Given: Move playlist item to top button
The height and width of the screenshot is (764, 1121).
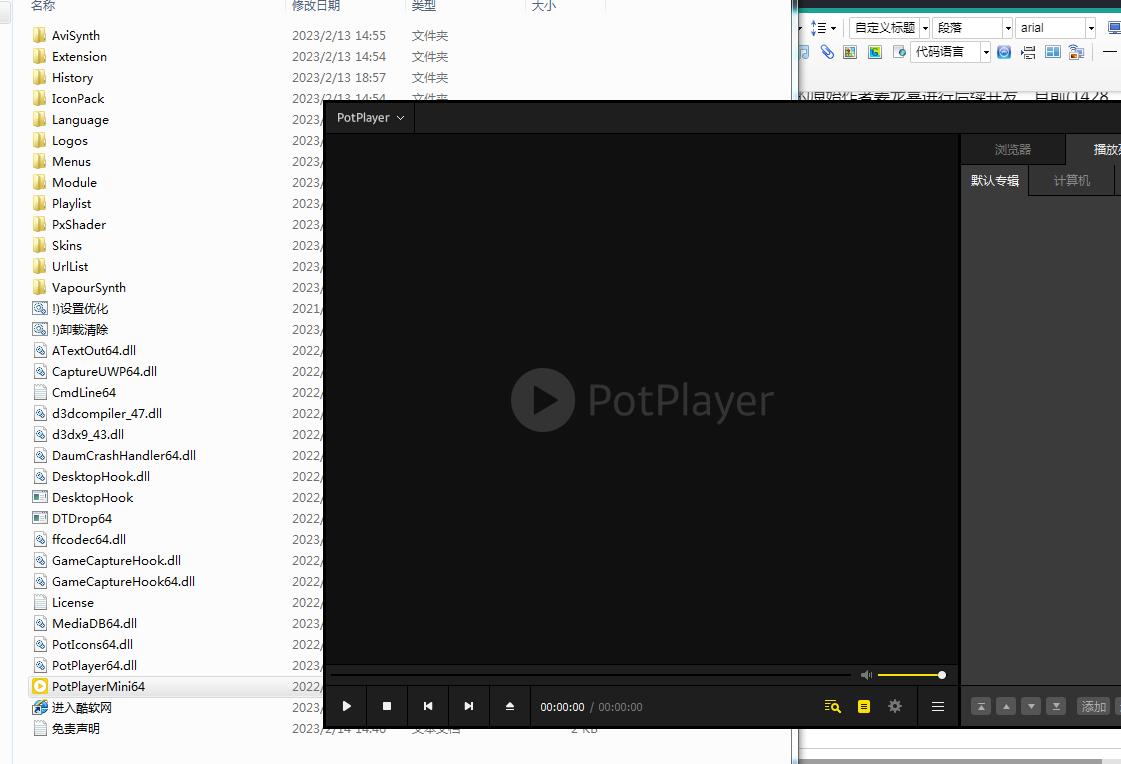Looking at the screenshot, I should click(981, 706).
